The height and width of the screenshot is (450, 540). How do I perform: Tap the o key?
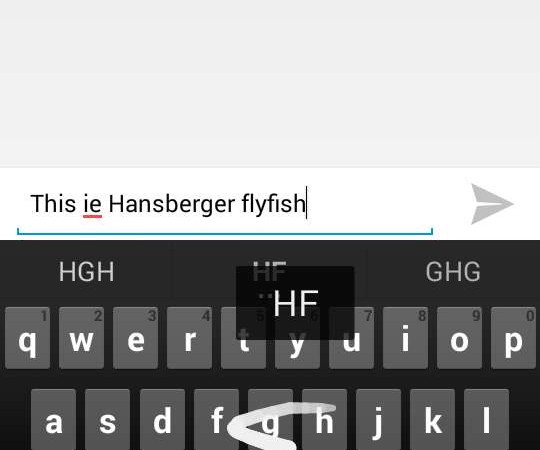pyautogui.click(x=459, y=338)
